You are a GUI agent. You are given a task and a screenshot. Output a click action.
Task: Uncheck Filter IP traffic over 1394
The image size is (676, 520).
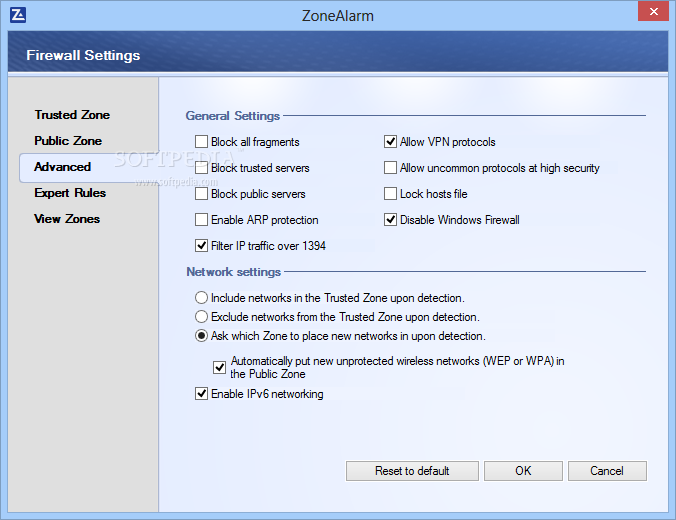(x=201, y=245)
